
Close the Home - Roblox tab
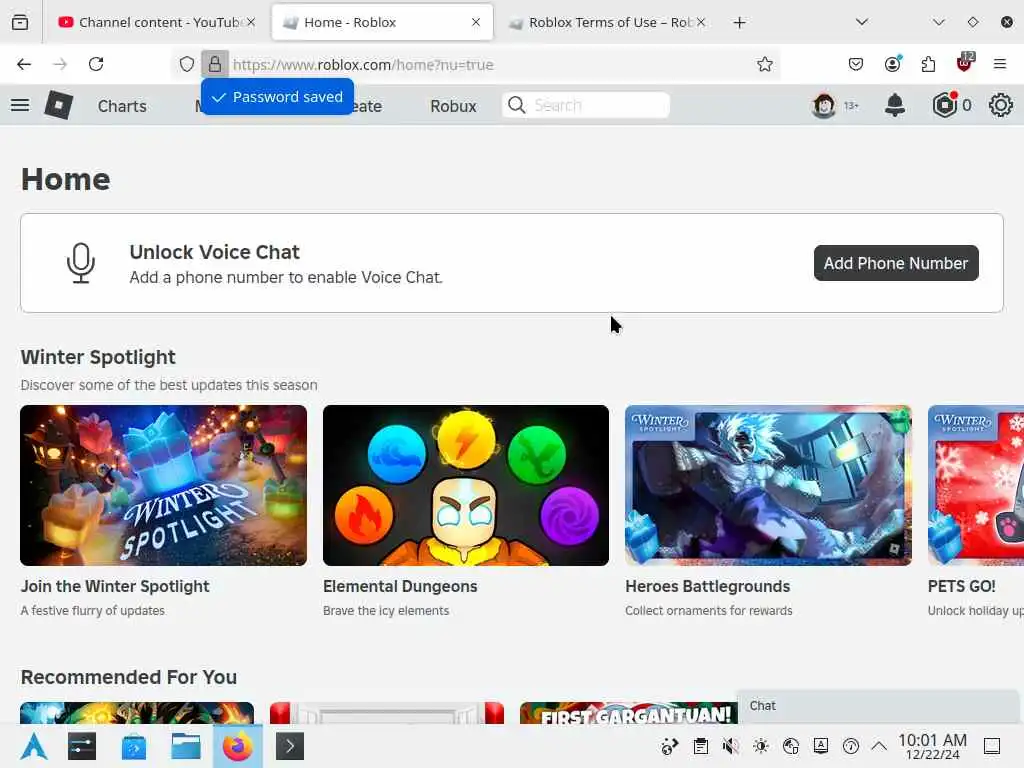[476, 22]
